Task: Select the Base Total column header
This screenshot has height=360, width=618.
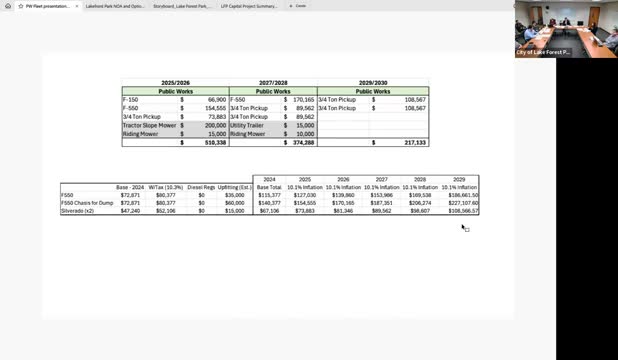Action: pyautogui.click(x=269, y=187)
